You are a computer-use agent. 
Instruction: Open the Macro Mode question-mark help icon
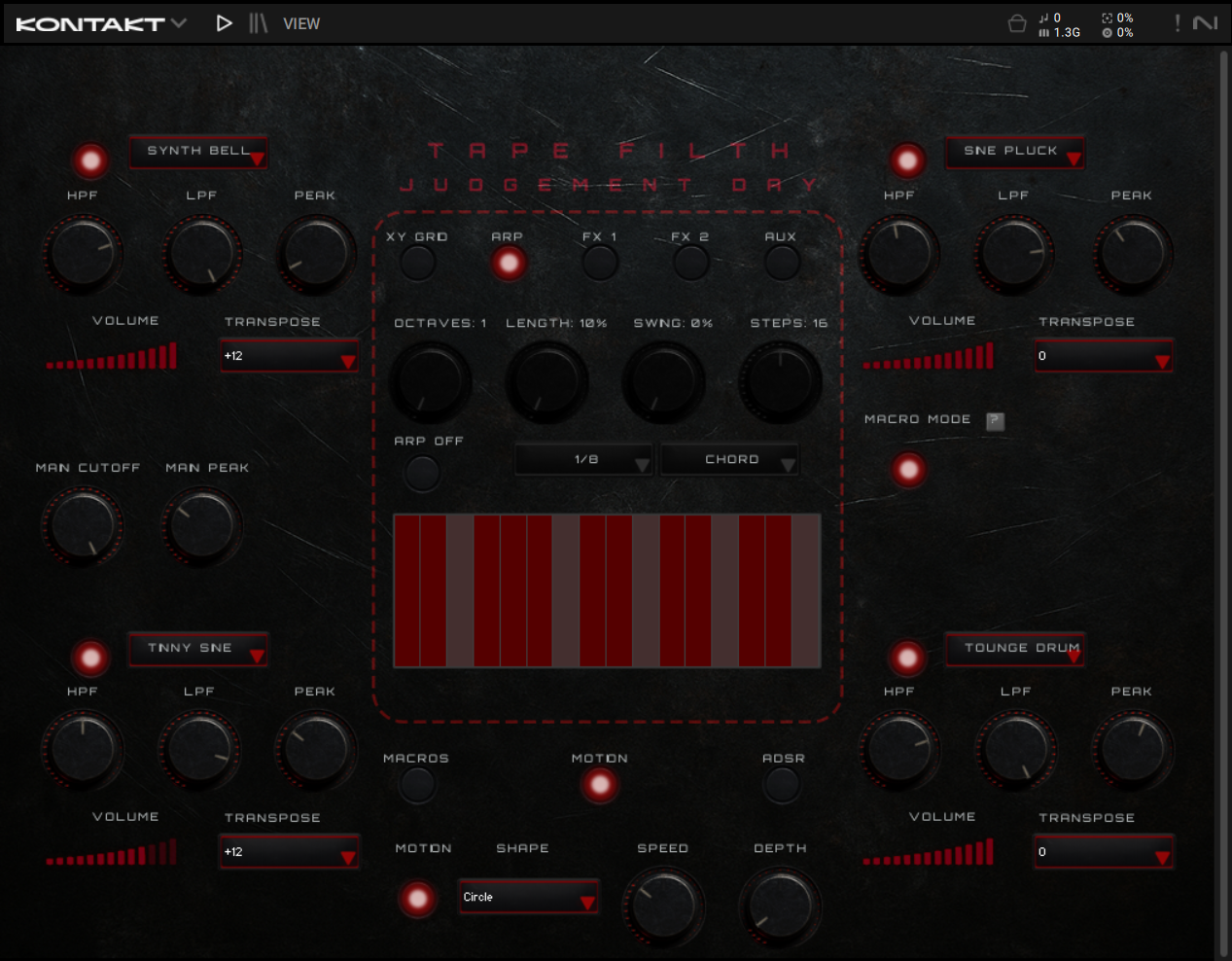[x=995, y=420]
